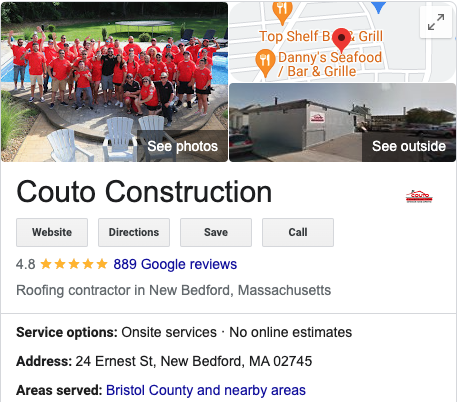Click the Danny's Seafood / Bar & Grille map label

330,64
